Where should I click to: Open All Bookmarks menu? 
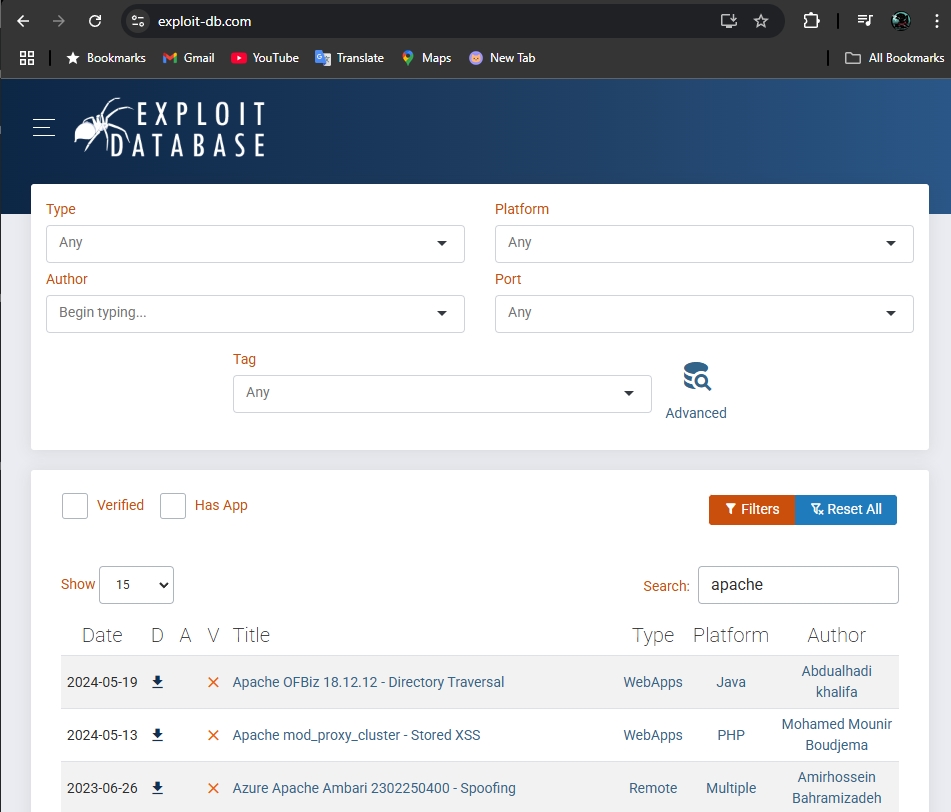click(x=894, y=58)
